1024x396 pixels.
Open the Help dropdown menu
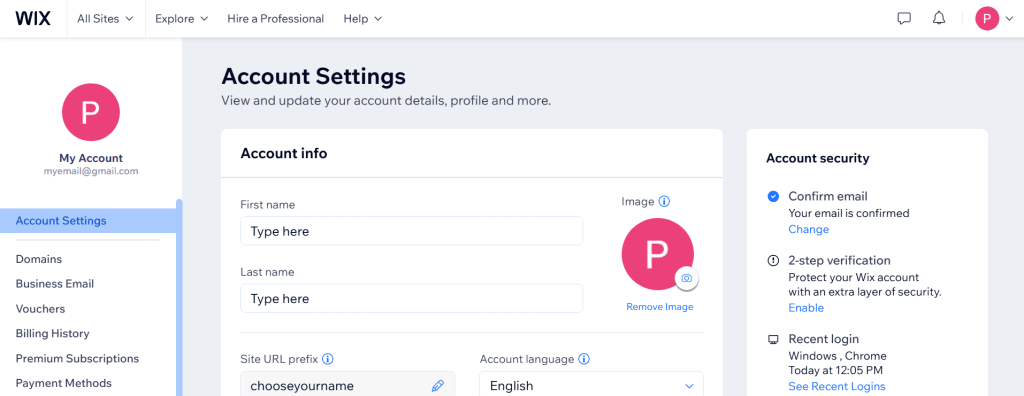[x=363, y=18]
